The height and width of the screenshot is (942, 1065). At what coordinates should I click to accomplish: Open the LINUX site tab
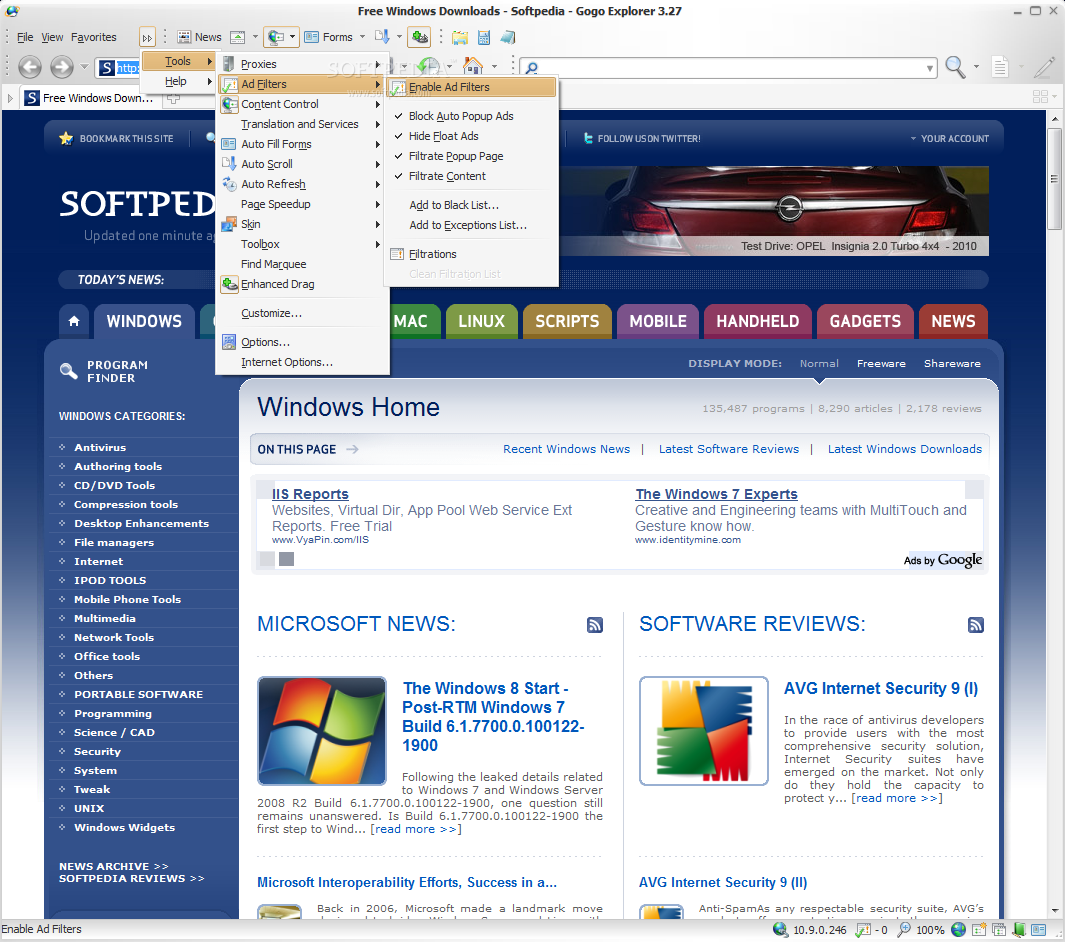(482, 321)
